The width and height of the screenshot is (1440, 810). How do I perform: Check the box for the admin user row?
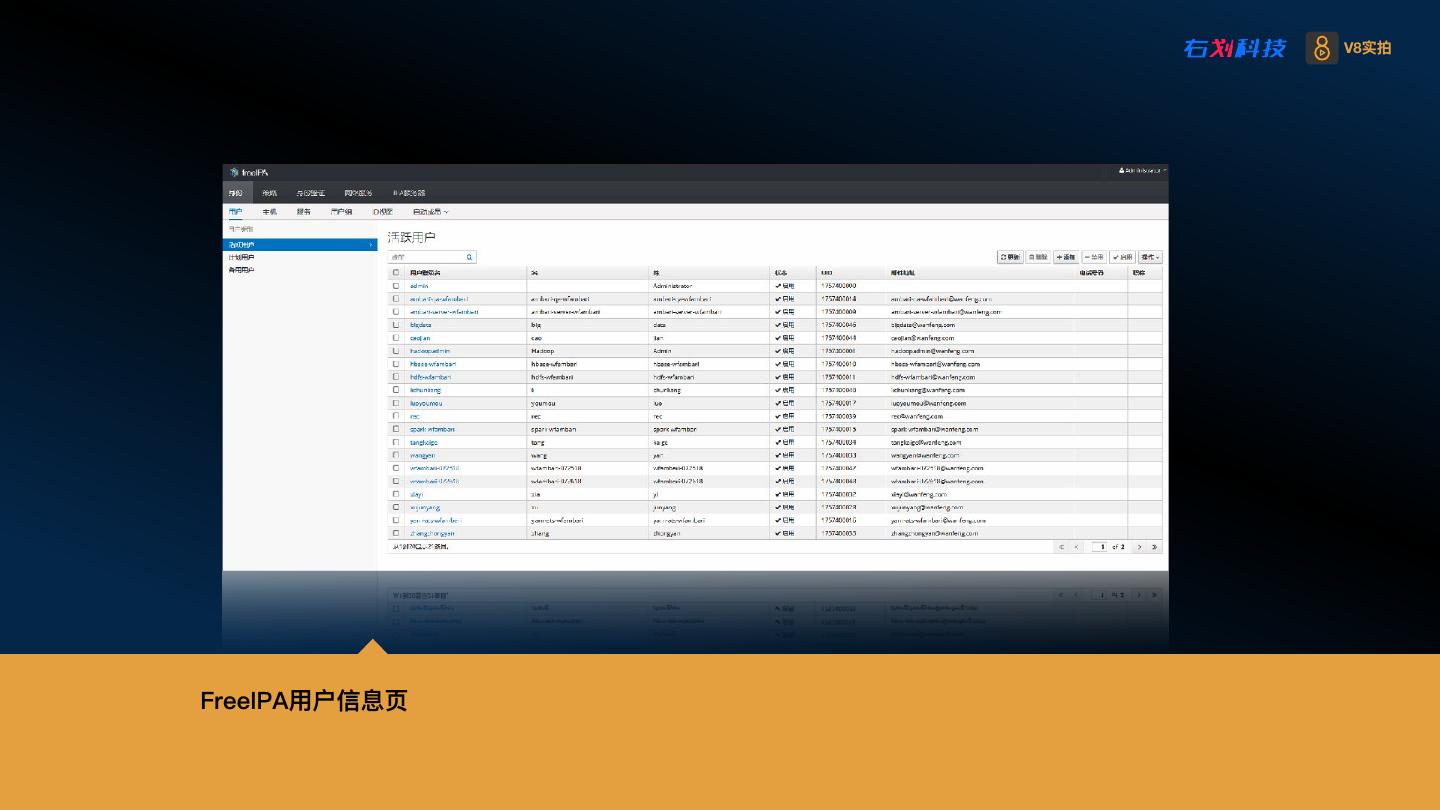396,286
